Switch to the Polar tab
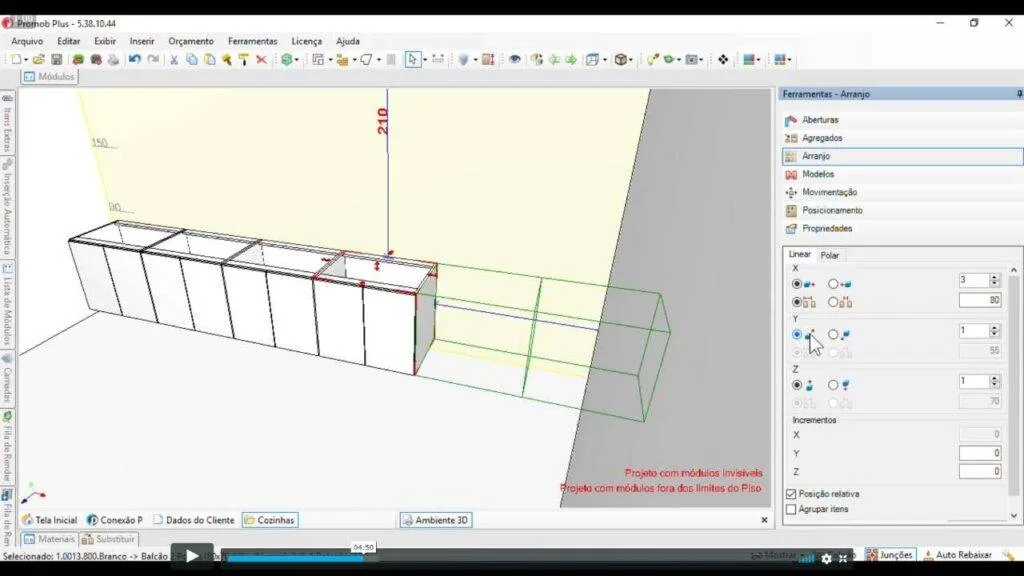 829,255
